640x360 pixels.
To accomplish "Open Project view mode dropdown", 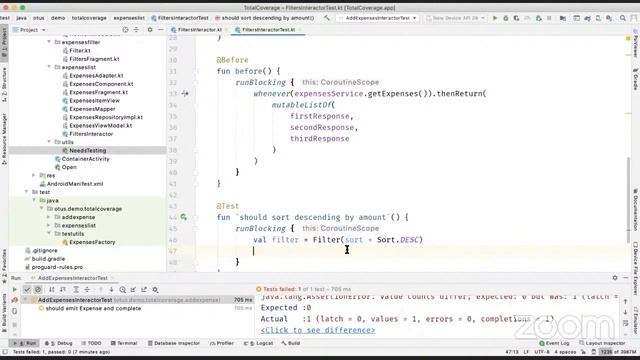I will coord(29,30).
